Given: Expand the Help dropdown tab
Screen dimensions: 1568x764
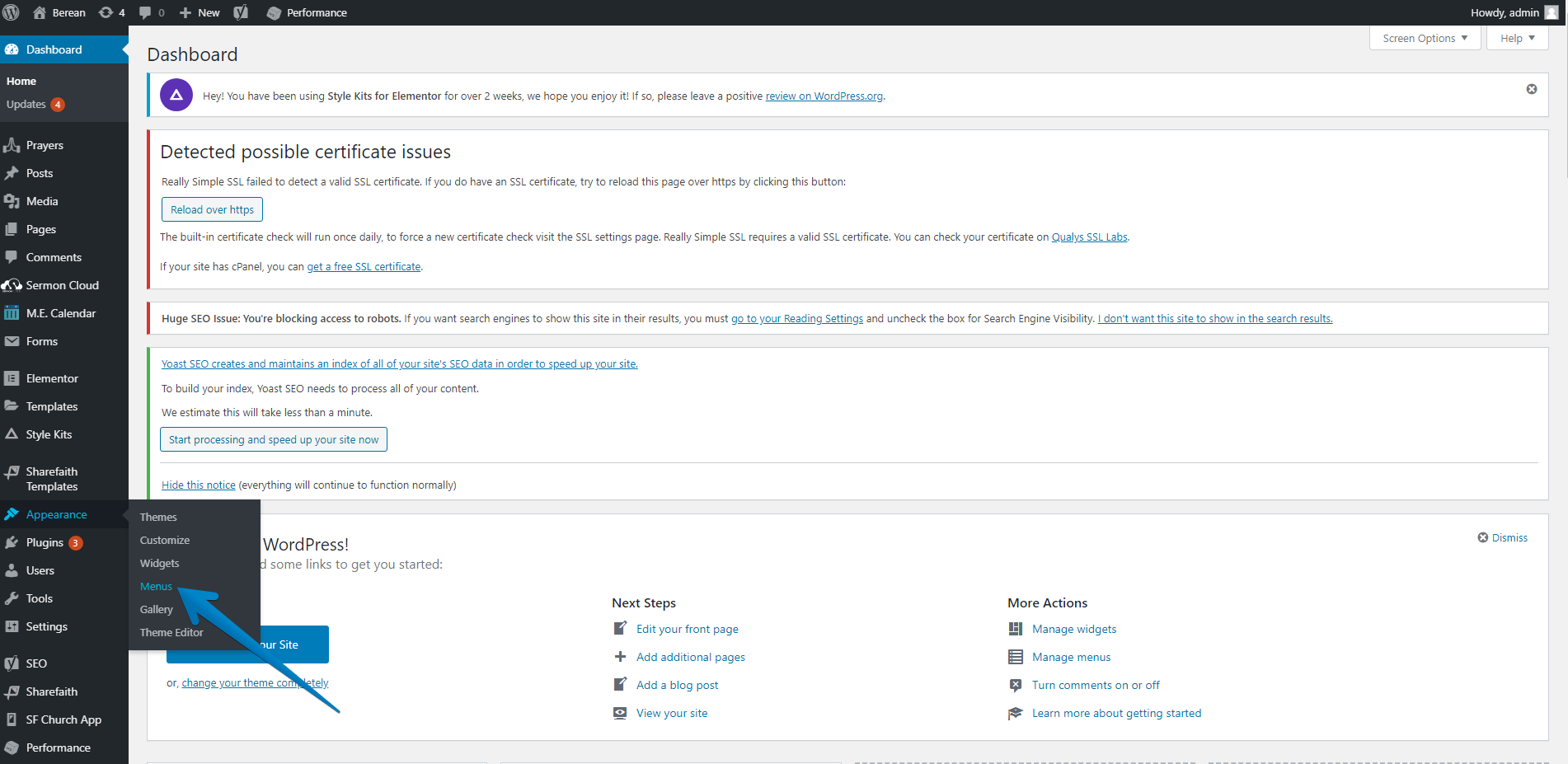Looking at the screenshot, I should pos(1517,38).
